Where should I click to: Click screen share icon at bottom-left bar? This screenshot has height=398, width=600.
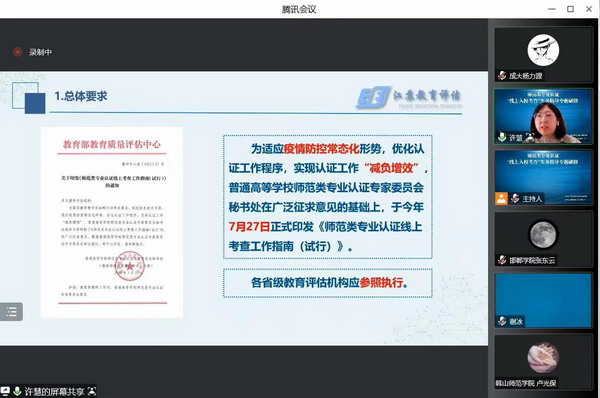(x=5, y=391)
